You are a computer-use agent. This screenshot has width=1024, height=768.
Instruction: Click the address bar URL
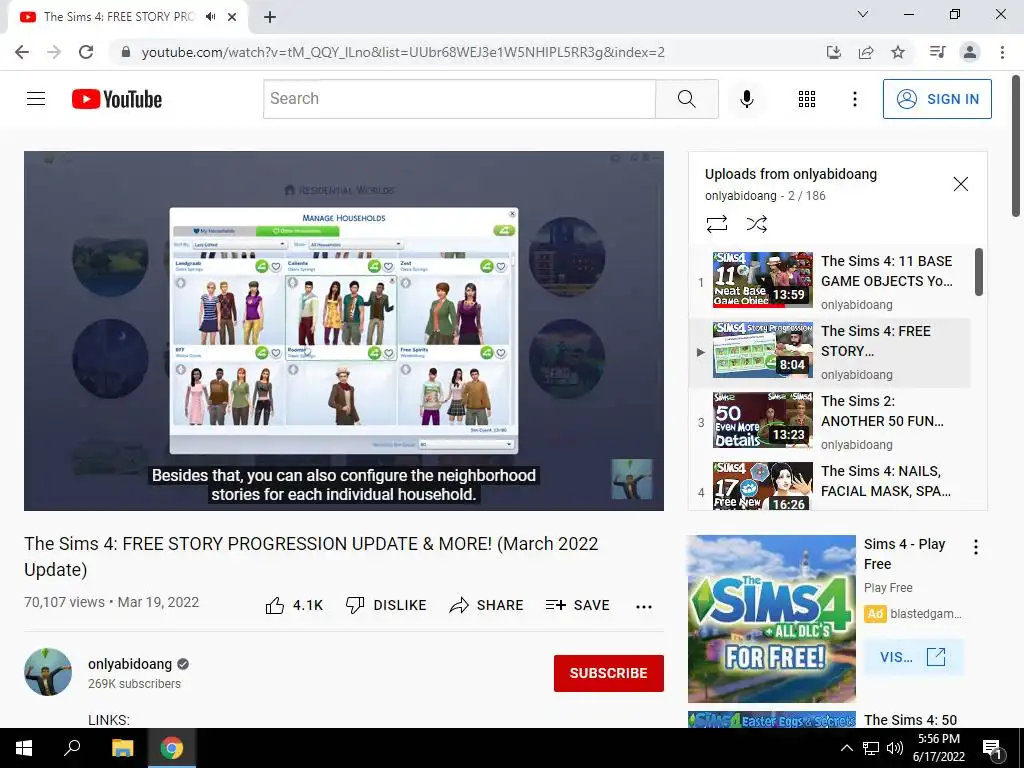pyautogui.click(x=403, y=52)
